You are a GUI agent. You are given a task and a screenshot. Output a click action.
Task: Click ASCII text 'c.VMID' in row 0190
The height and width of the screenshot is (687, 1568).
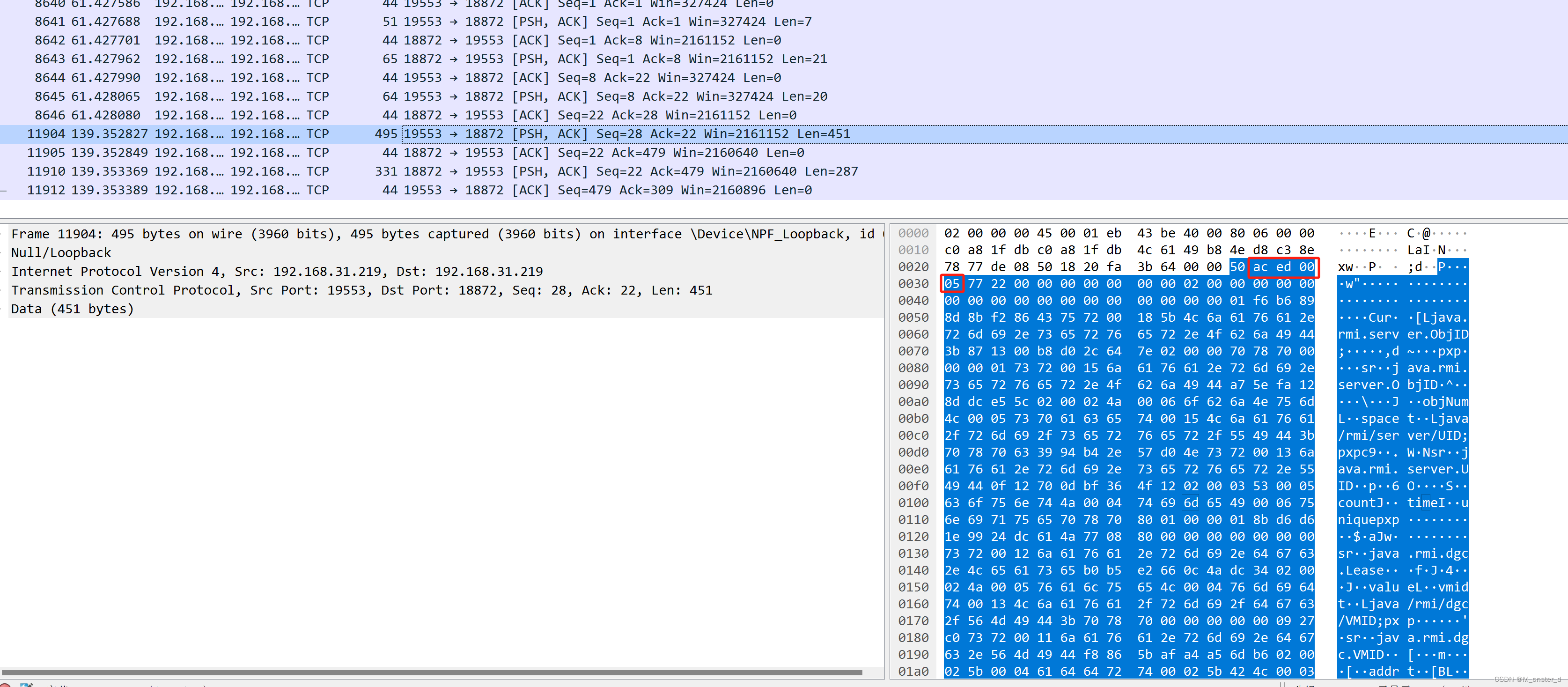click(1361, 655)
